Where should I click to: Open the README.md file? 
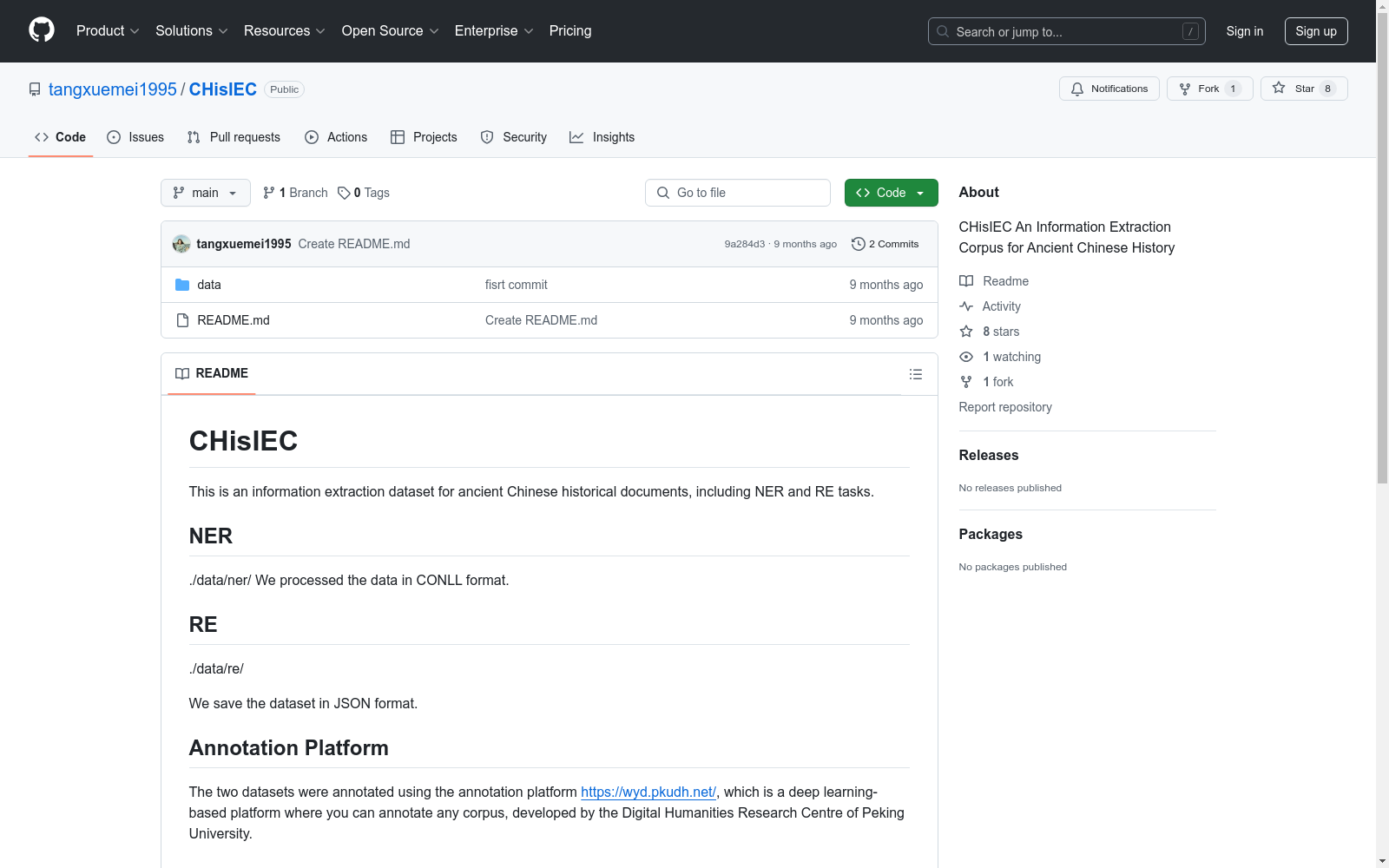tap(234, 320)
